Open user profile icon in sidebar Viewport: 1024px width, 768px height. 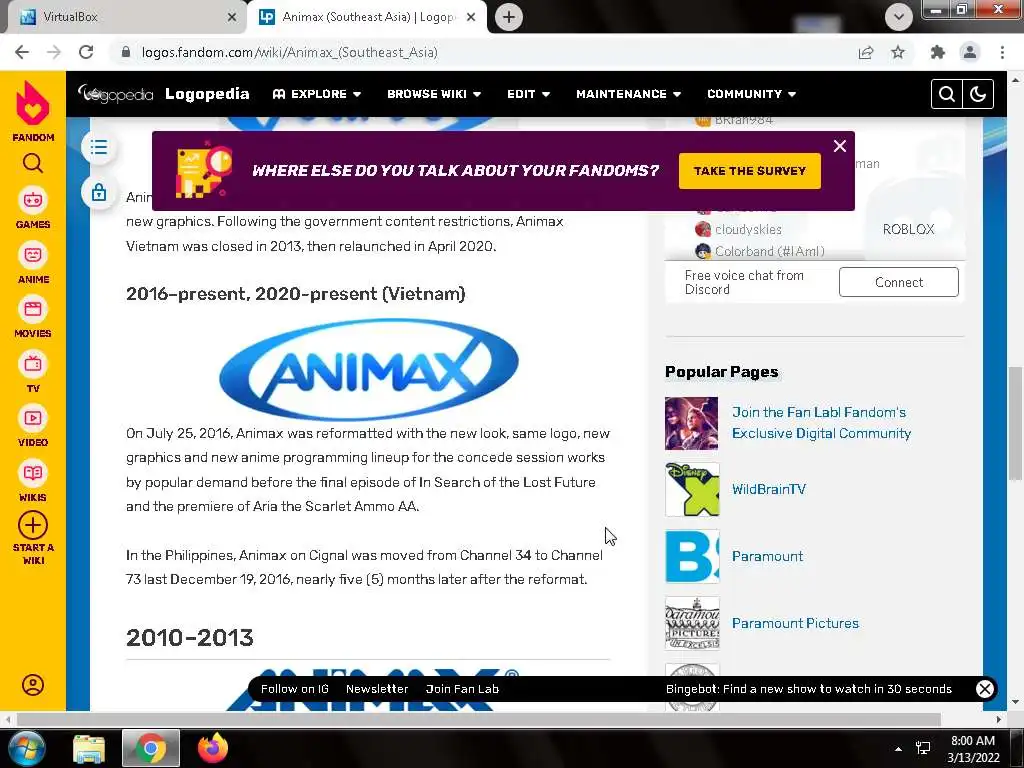[33, 684]
